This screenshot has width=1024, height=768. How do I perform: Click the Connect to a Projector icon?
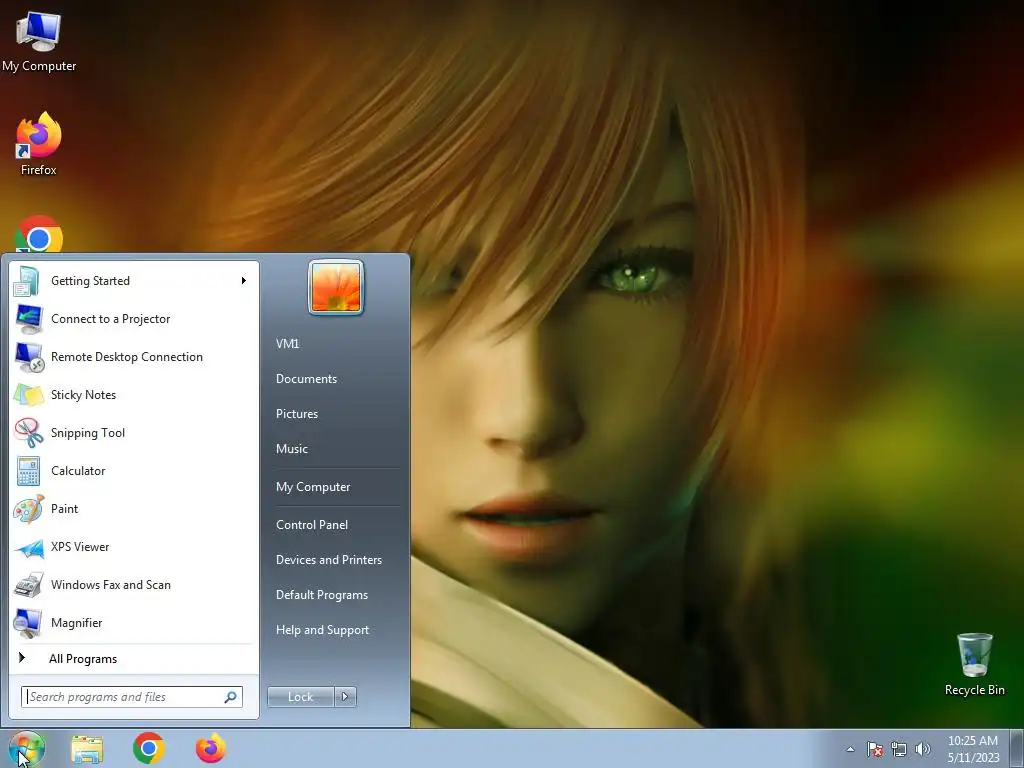[x=27, y=319]
